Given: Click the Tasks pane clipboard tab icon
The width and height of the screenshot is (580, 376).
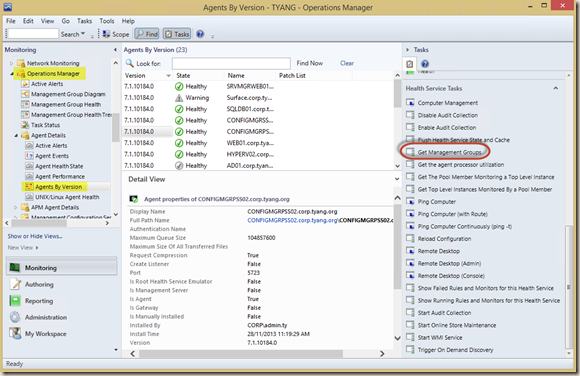Looking at the screenshot, I should [409, 64].
